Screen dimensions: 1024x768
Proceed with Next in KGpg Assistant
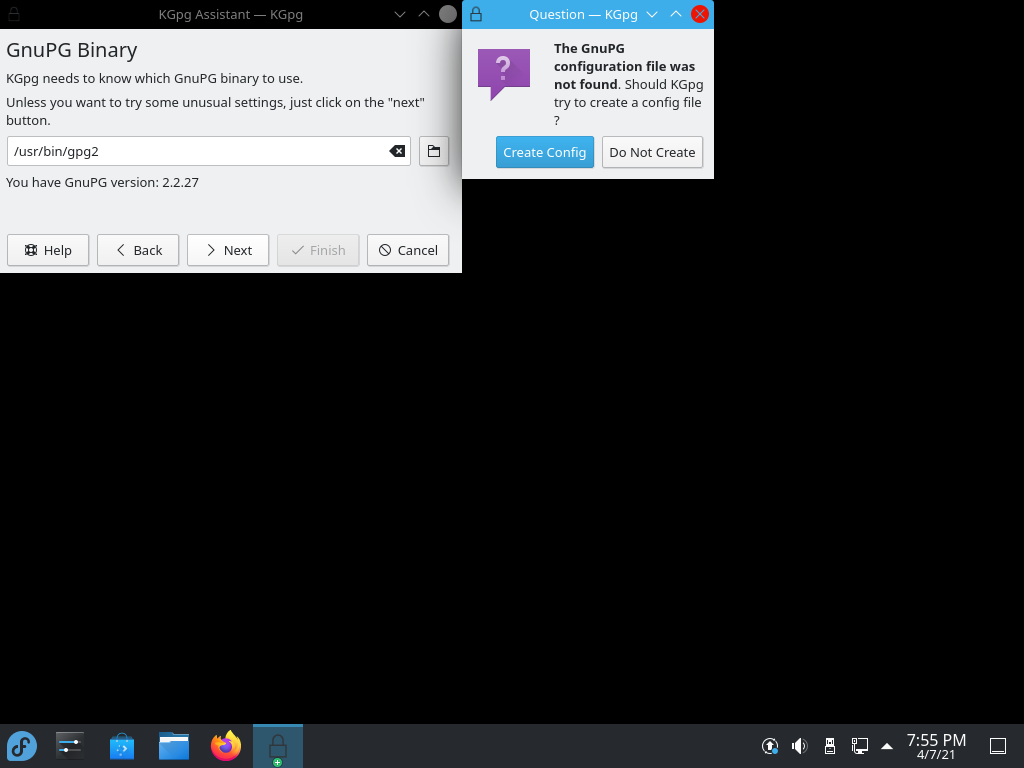click(x=228, y=250)
